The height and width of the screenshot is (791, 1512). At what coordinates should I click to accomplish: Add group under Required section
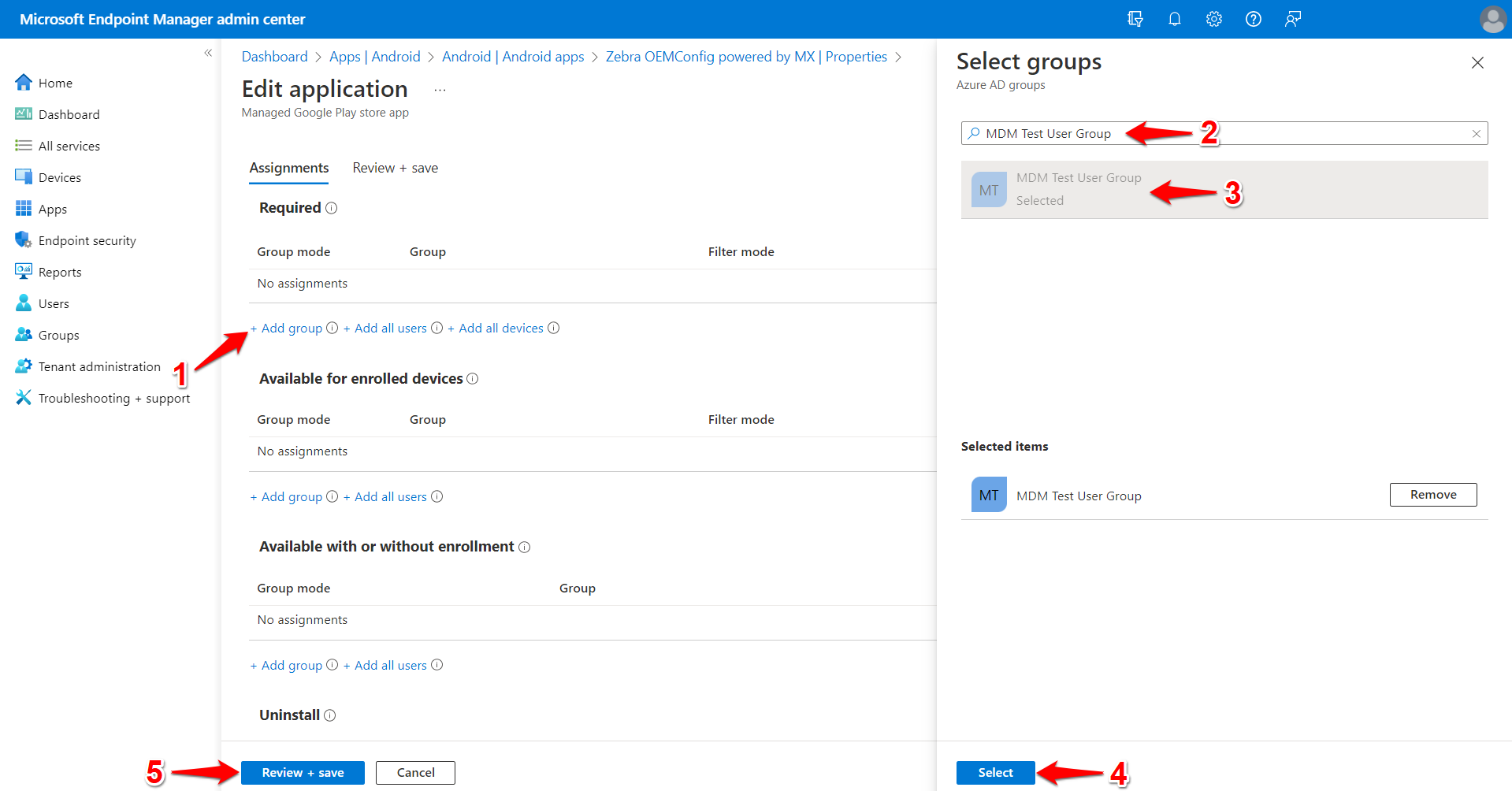287,329
